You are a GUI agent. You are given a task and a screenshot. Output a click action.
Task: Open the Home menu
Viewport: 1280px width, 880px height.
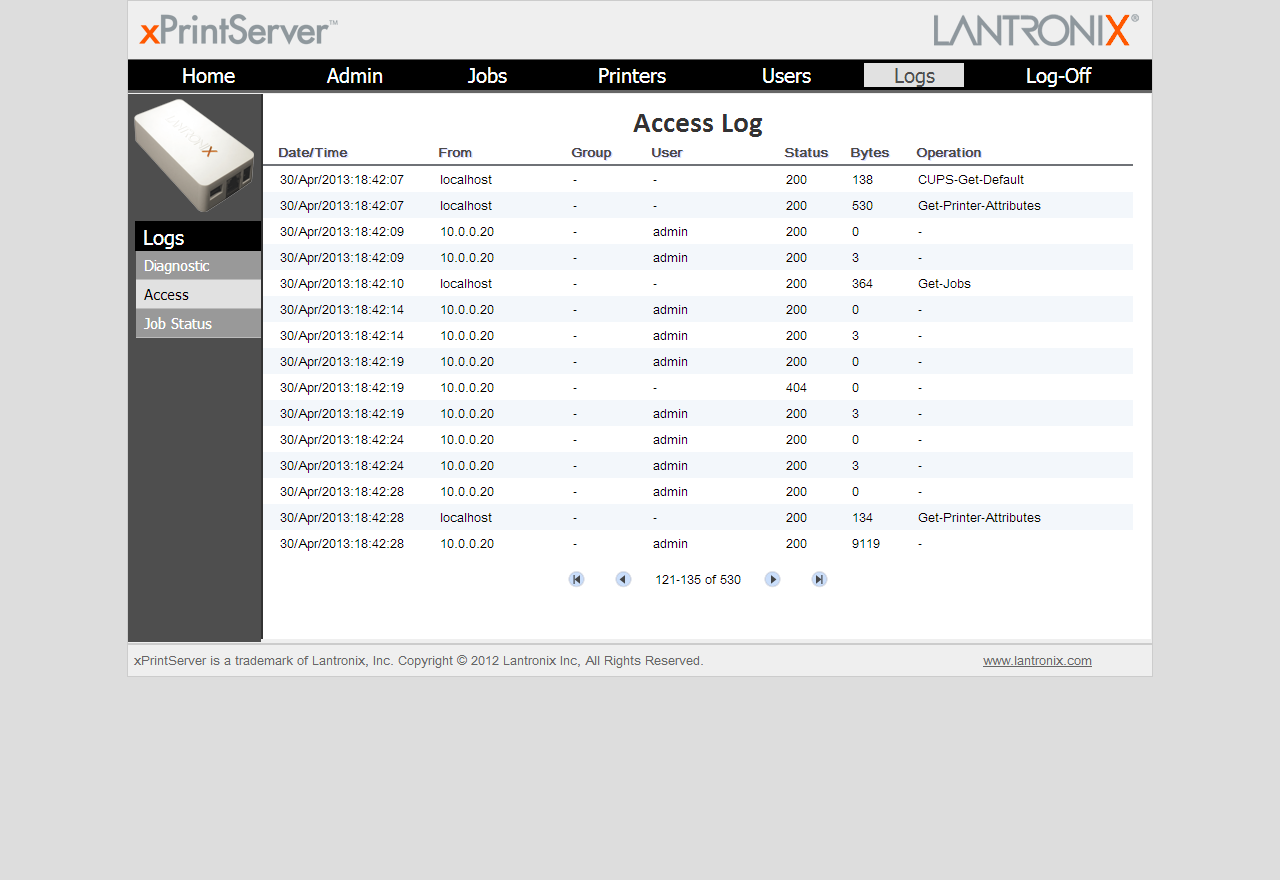click(208, 76)
